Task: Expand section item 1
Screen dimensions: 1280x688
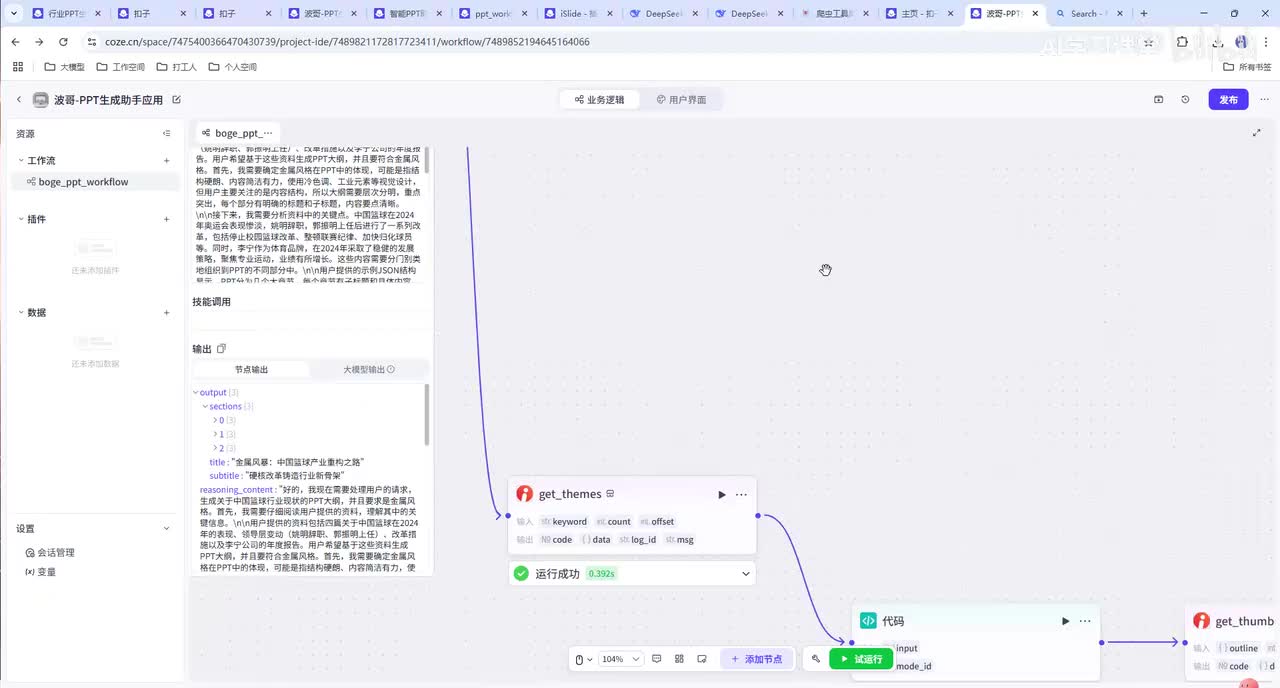Action: point(215,435)
